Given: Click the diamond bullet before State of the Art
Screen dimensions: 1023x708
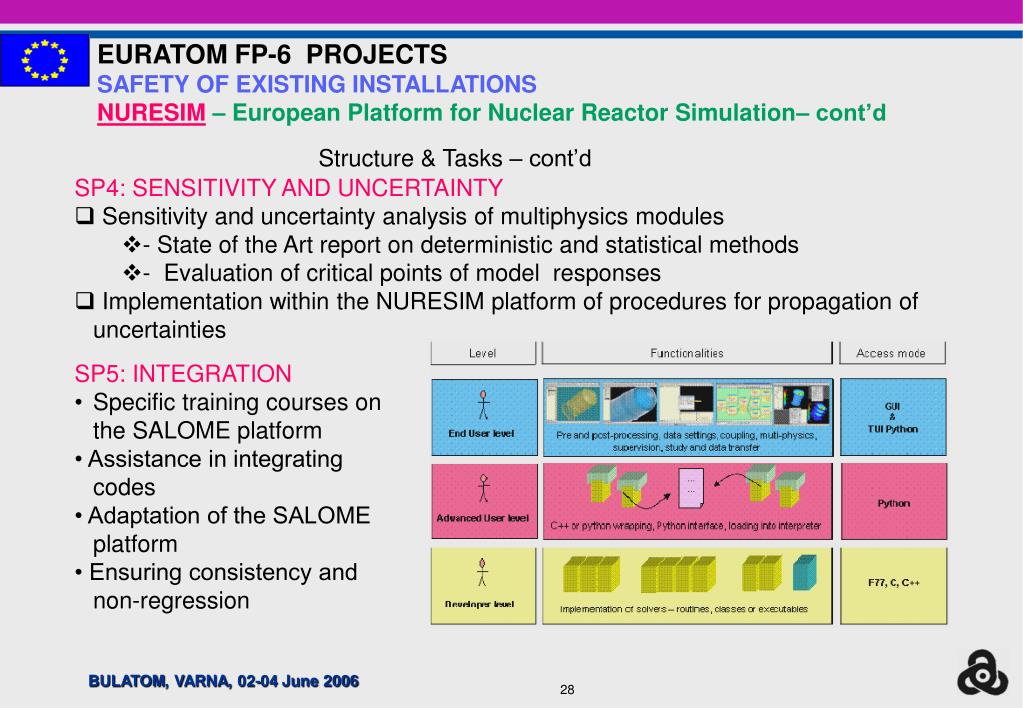Looking at the screenshot, I should click(x=132, y=245).
